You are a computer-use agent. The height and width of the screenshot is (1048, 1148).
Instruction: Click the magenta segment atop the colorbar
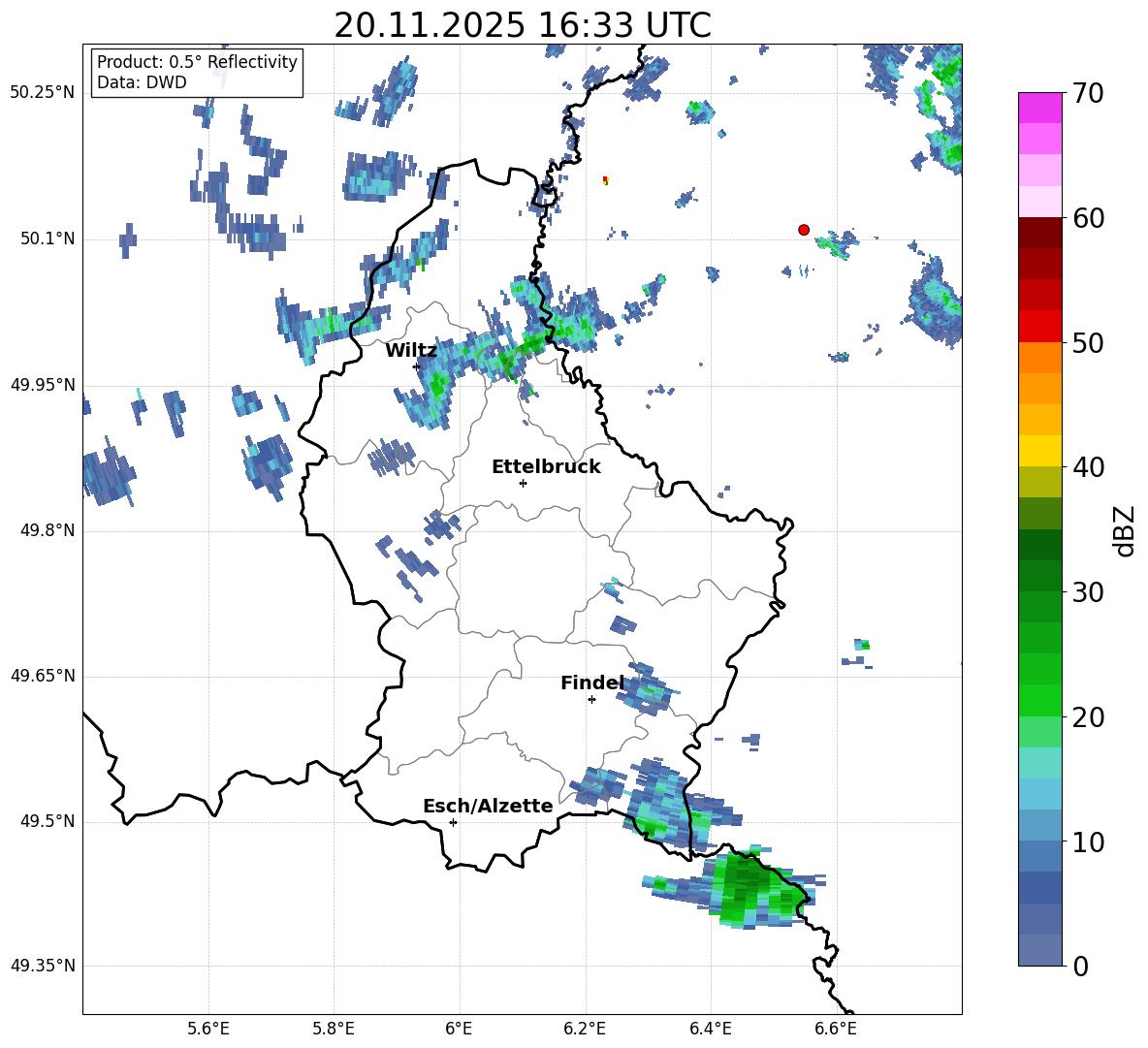tap(1039, 108)
